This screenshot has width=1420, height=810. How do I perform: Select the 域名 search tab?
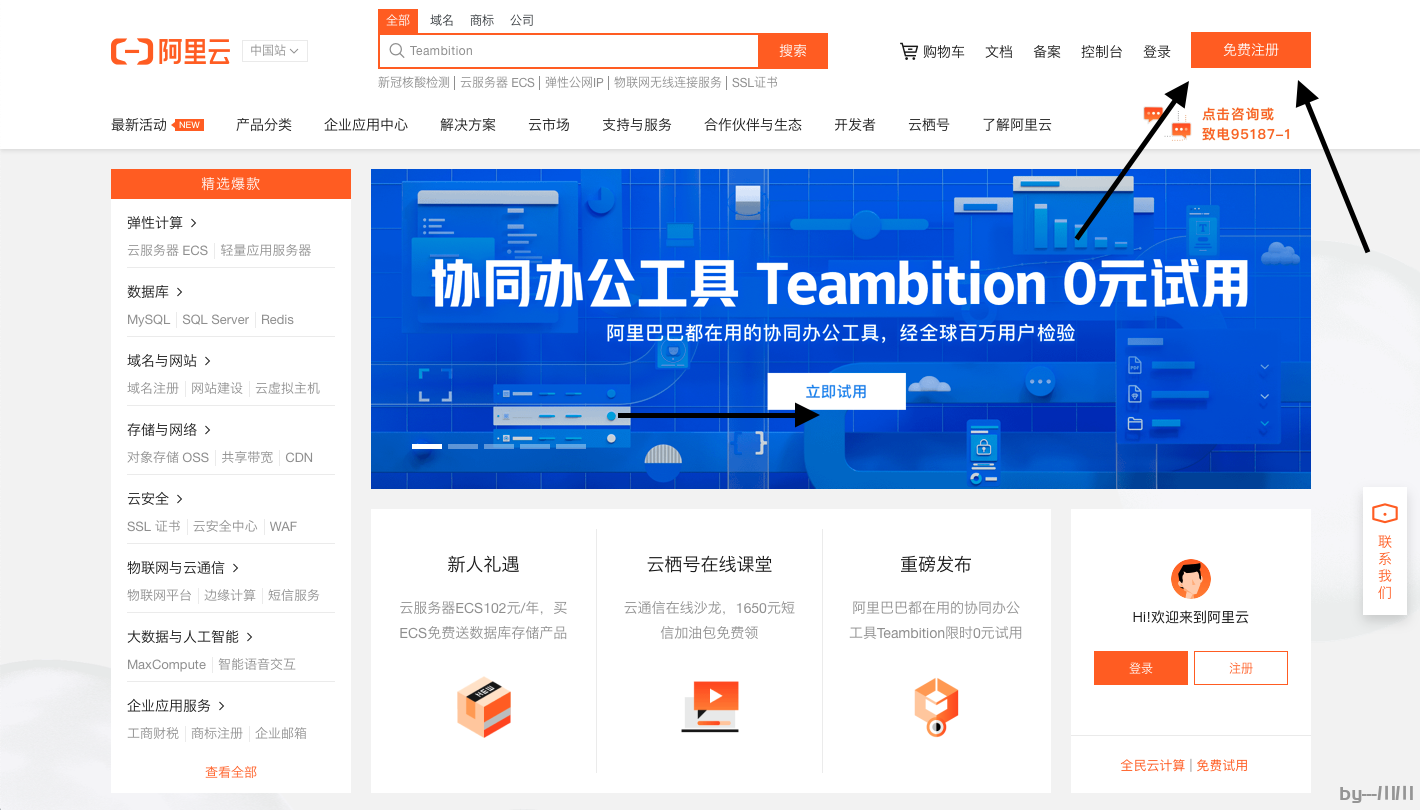coord(442,20)
